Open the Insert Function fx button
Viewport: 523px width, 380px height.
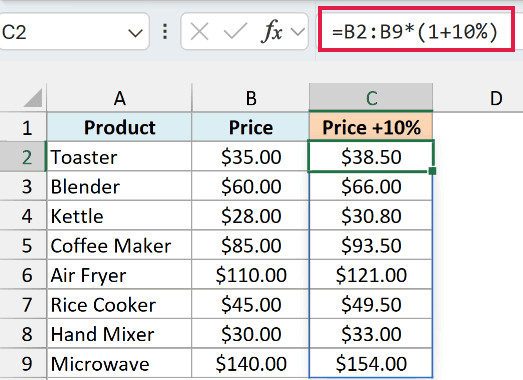tap(272, 32)
